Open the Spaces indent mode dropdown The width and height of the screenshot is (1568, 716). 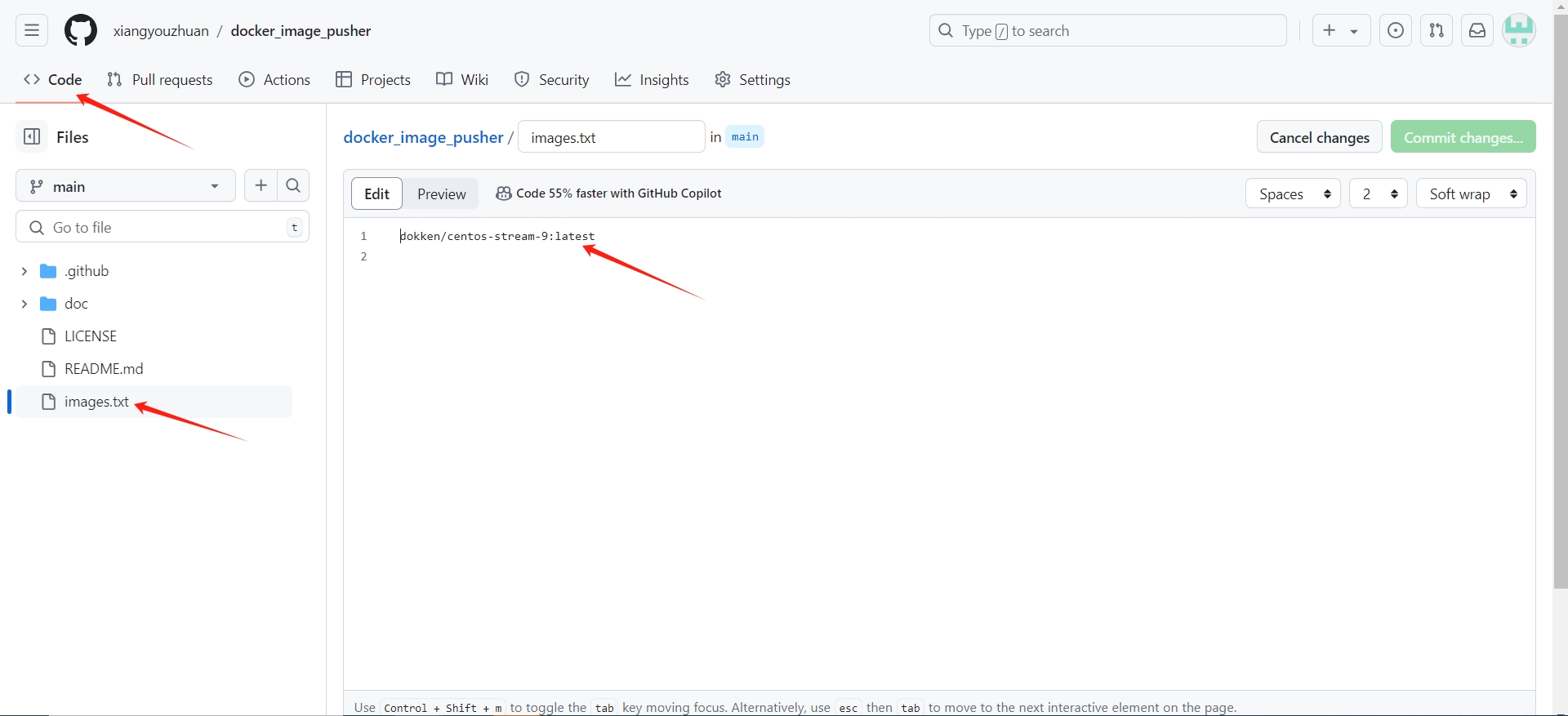1293,194
